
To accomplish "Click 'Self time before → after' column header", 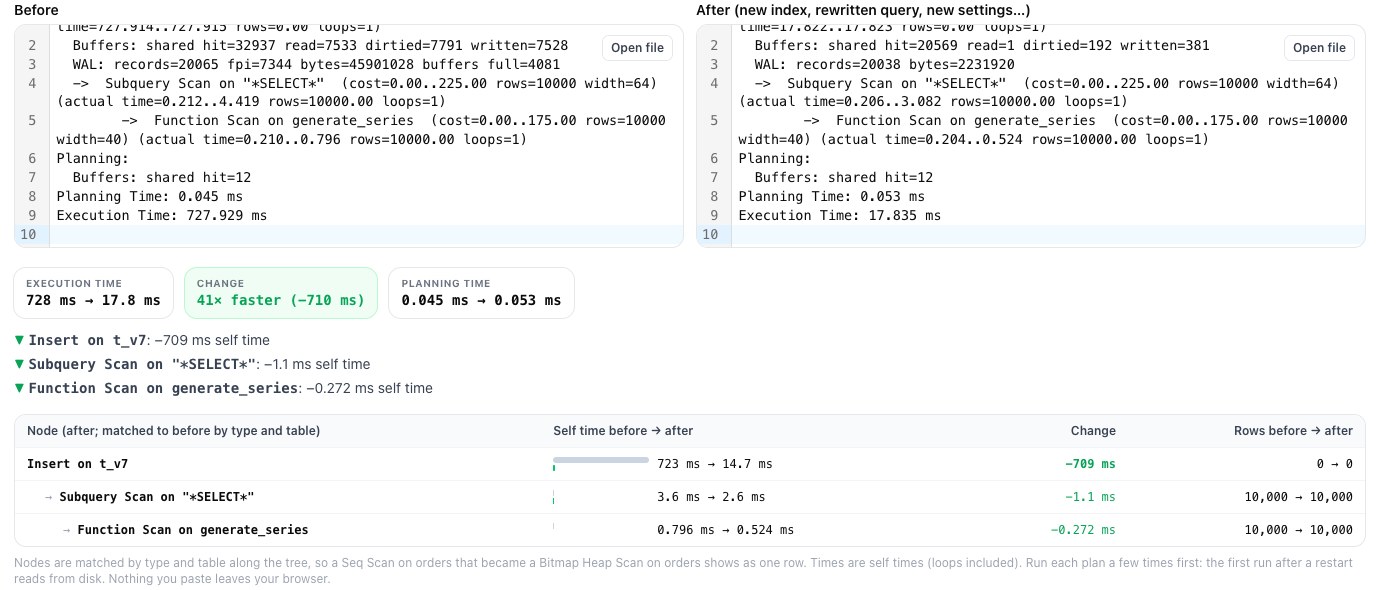I will point(623,431).
